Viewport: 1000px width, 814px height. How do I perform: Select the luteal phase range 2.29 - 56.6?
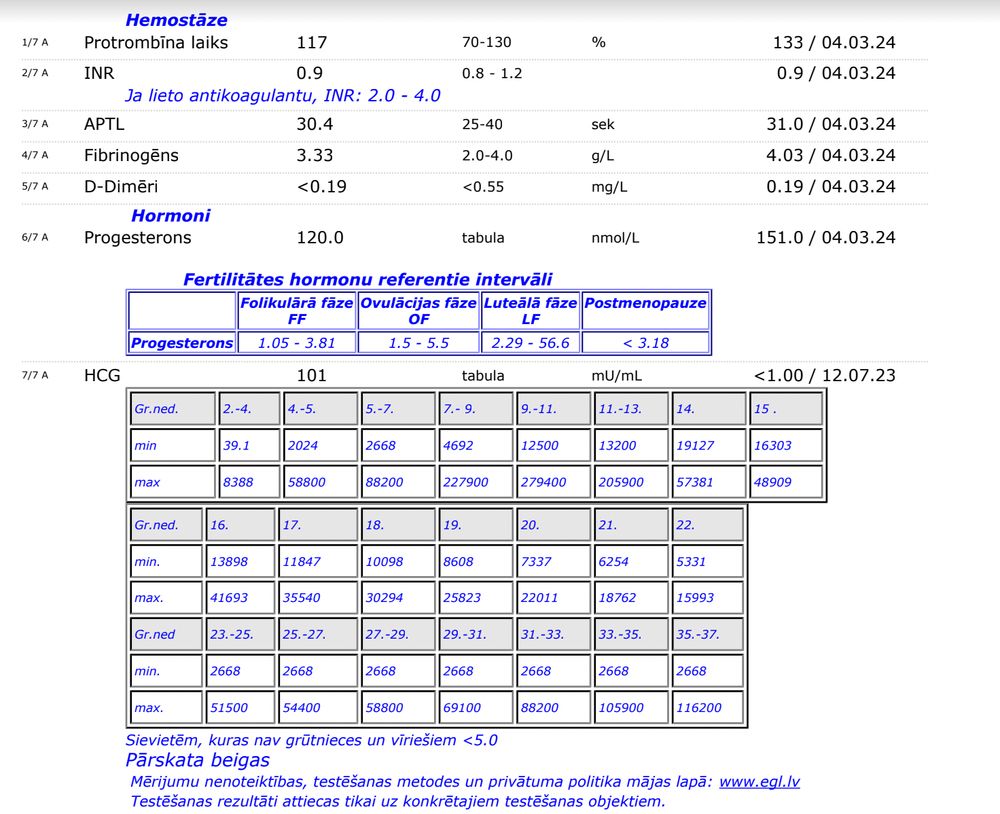[x=530, y=343]
